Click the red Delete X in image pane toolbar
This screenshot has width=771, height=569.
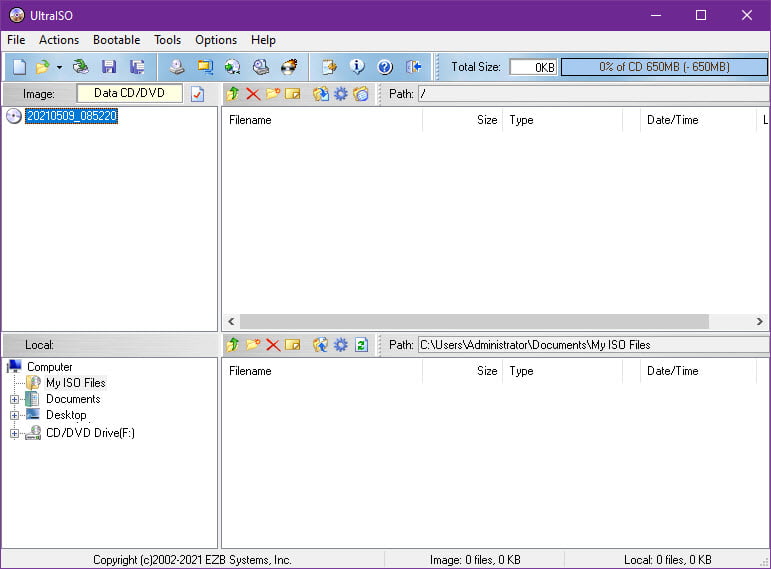[x=253, y=94]
